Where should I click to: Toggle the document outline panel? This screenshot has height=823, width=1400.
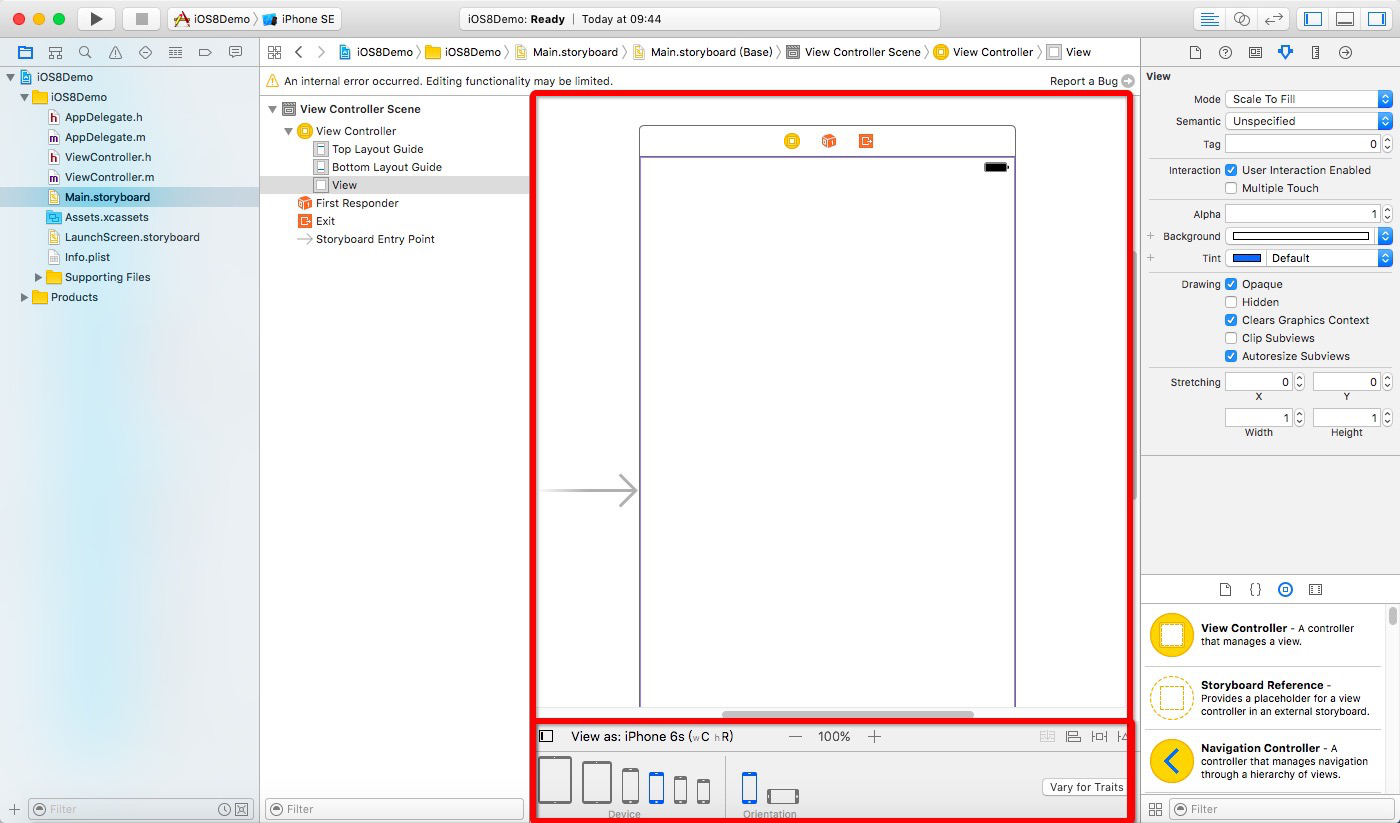(x=546, y=736)
